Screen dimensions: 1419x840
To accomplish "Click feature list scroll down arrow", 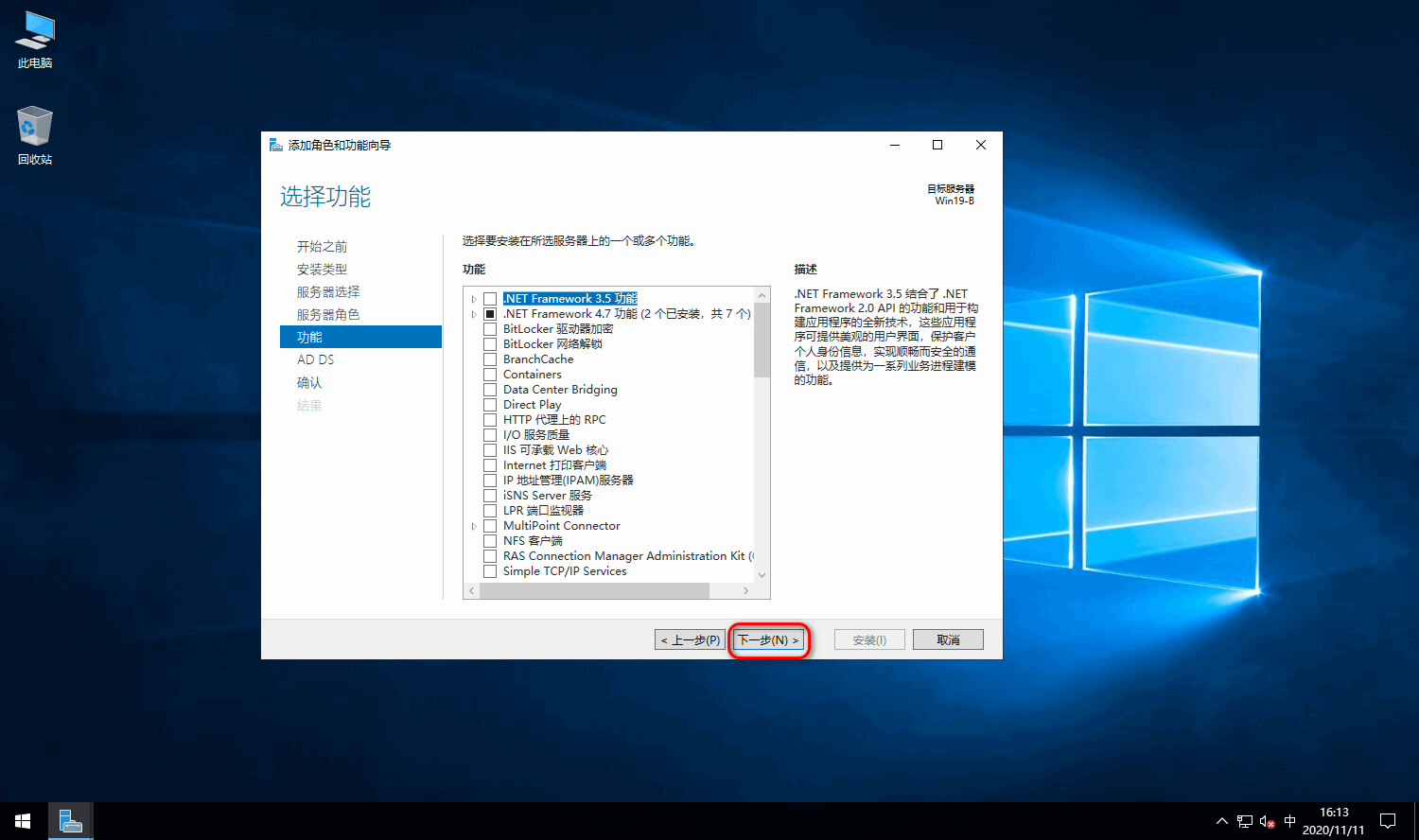I will tap(762, 575).
